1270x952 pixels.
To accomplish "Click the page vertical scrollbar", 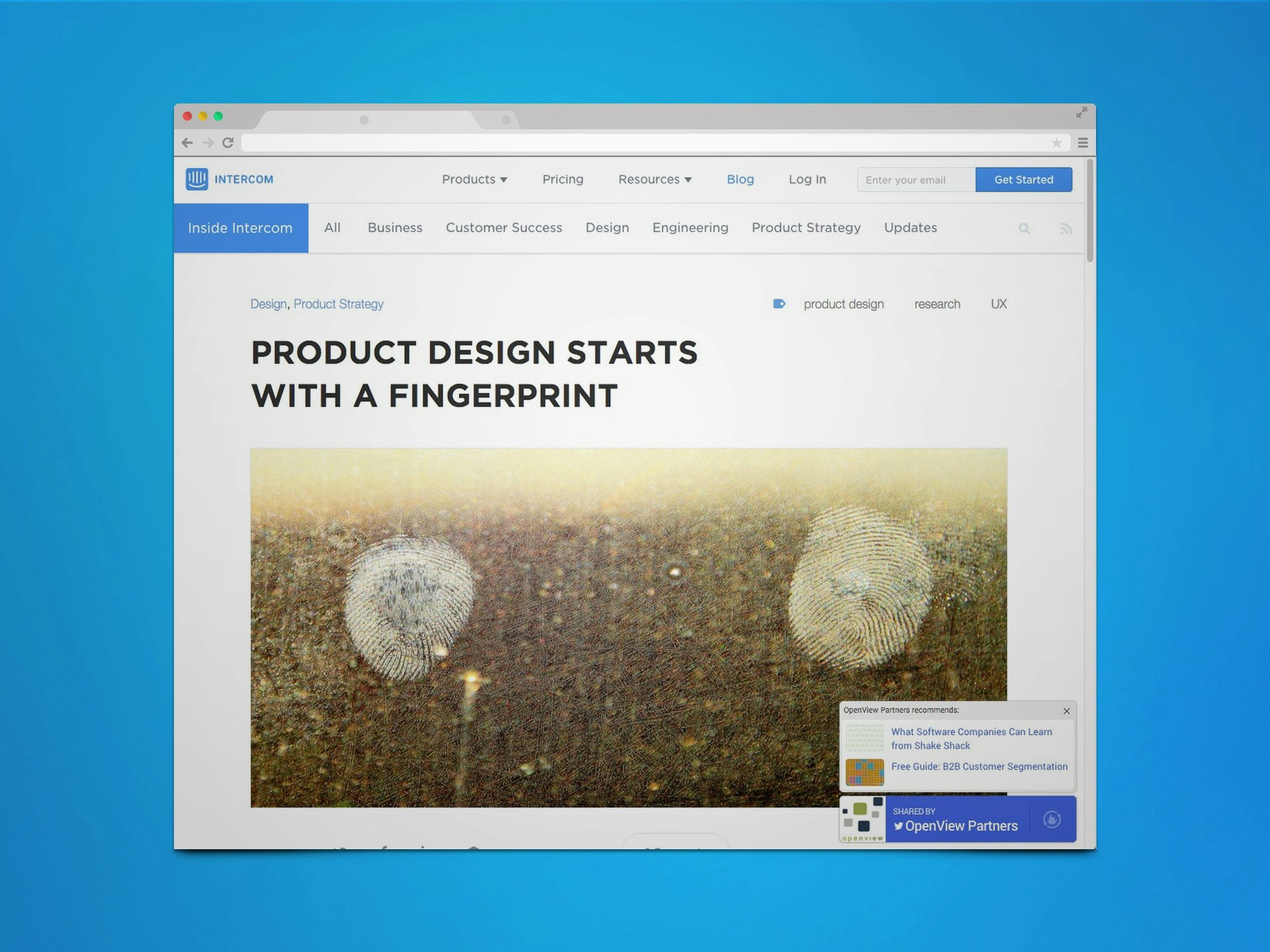I will (x=1089, y=212).
